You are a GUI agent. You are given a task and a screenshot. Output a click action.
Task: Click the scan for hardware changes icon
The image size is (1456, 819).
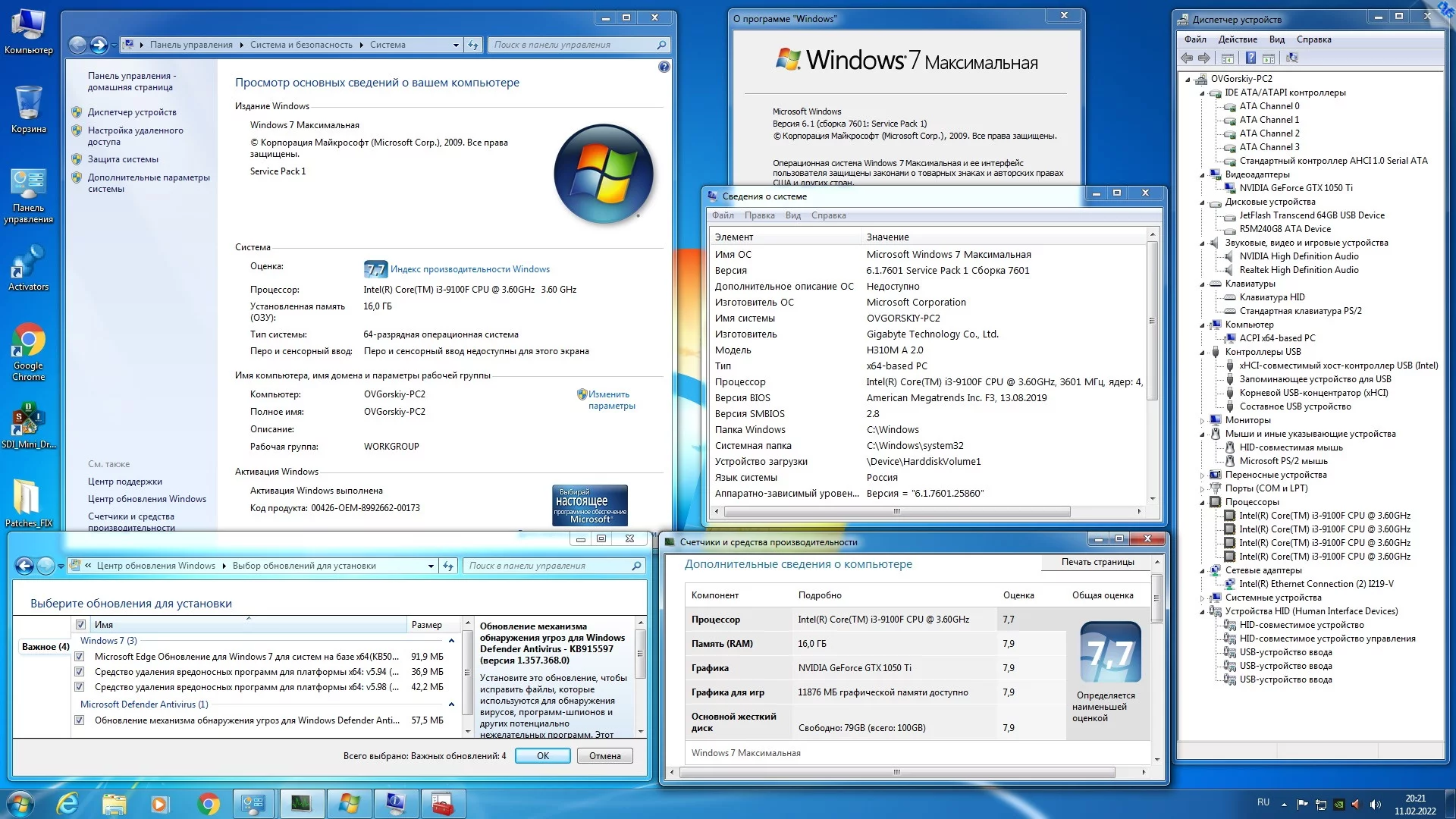(x=1292, y=58)
